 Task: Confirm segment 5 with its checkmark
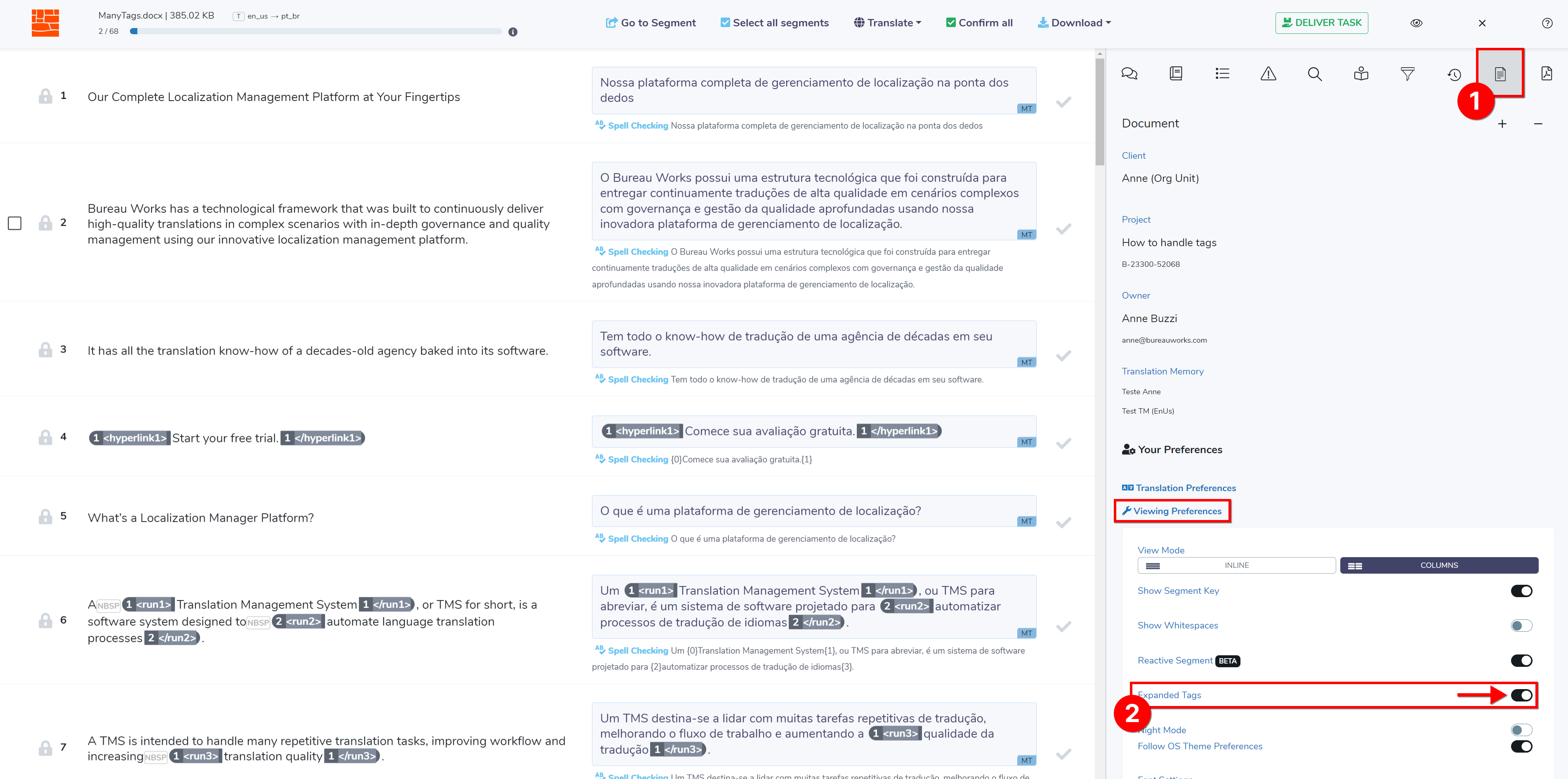pos(1063,522)
